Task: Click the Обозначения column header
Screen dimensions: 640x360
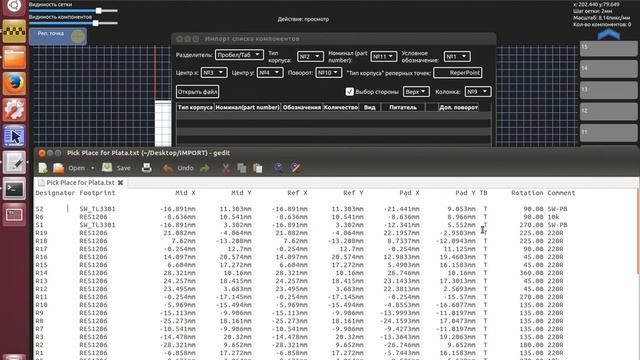Action: 302,107
